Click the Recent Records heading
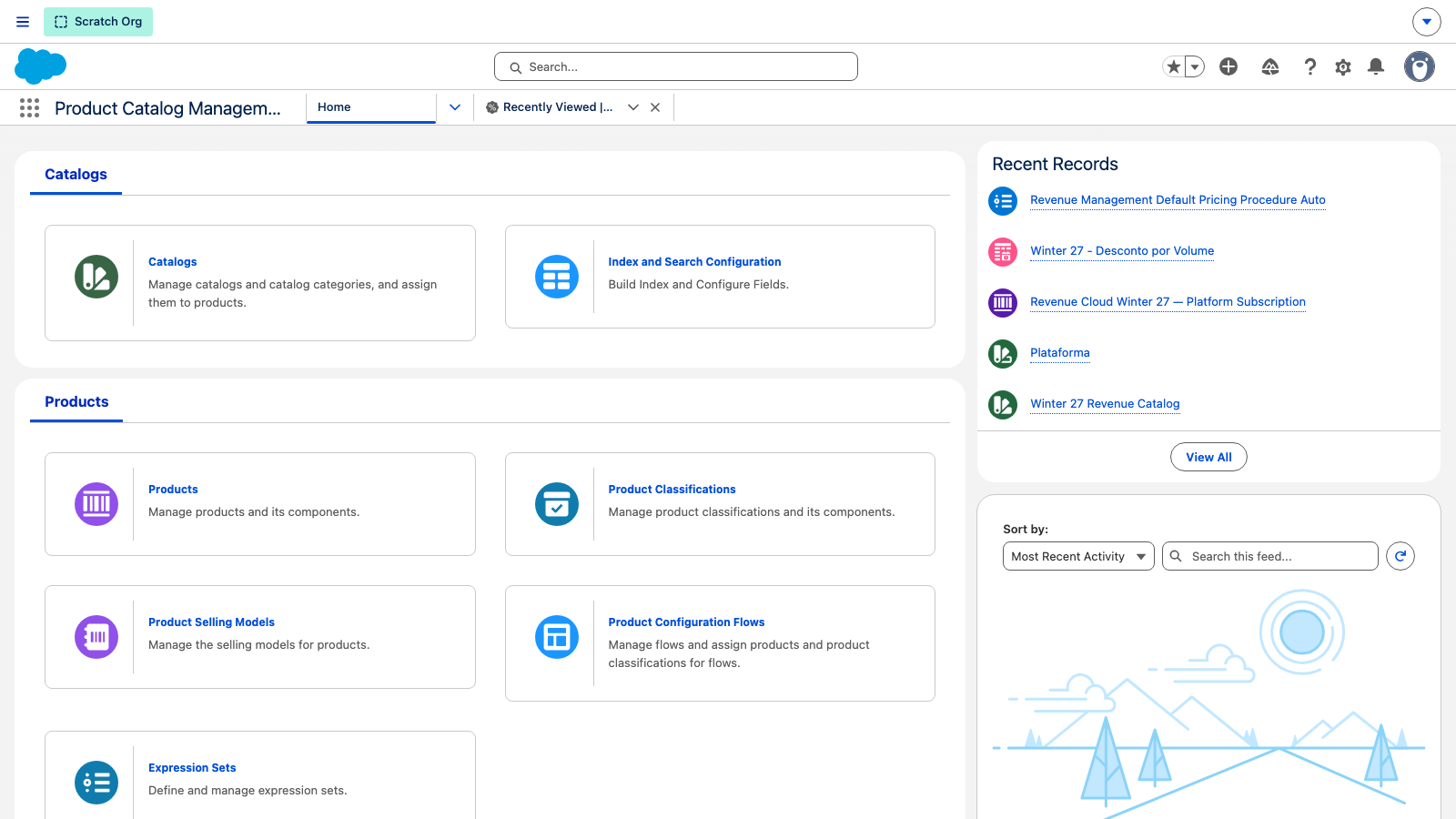 pyautogui.click(x=1055, y=164)
